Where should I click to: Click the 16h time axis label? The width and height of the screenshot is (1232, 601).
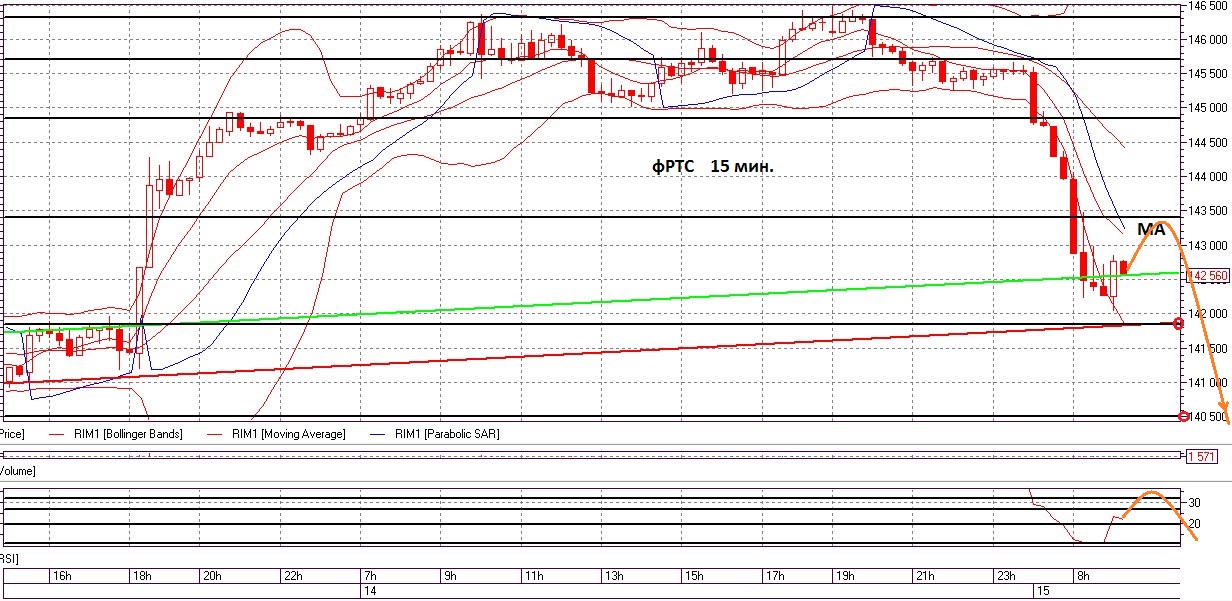tap(61, 576)
